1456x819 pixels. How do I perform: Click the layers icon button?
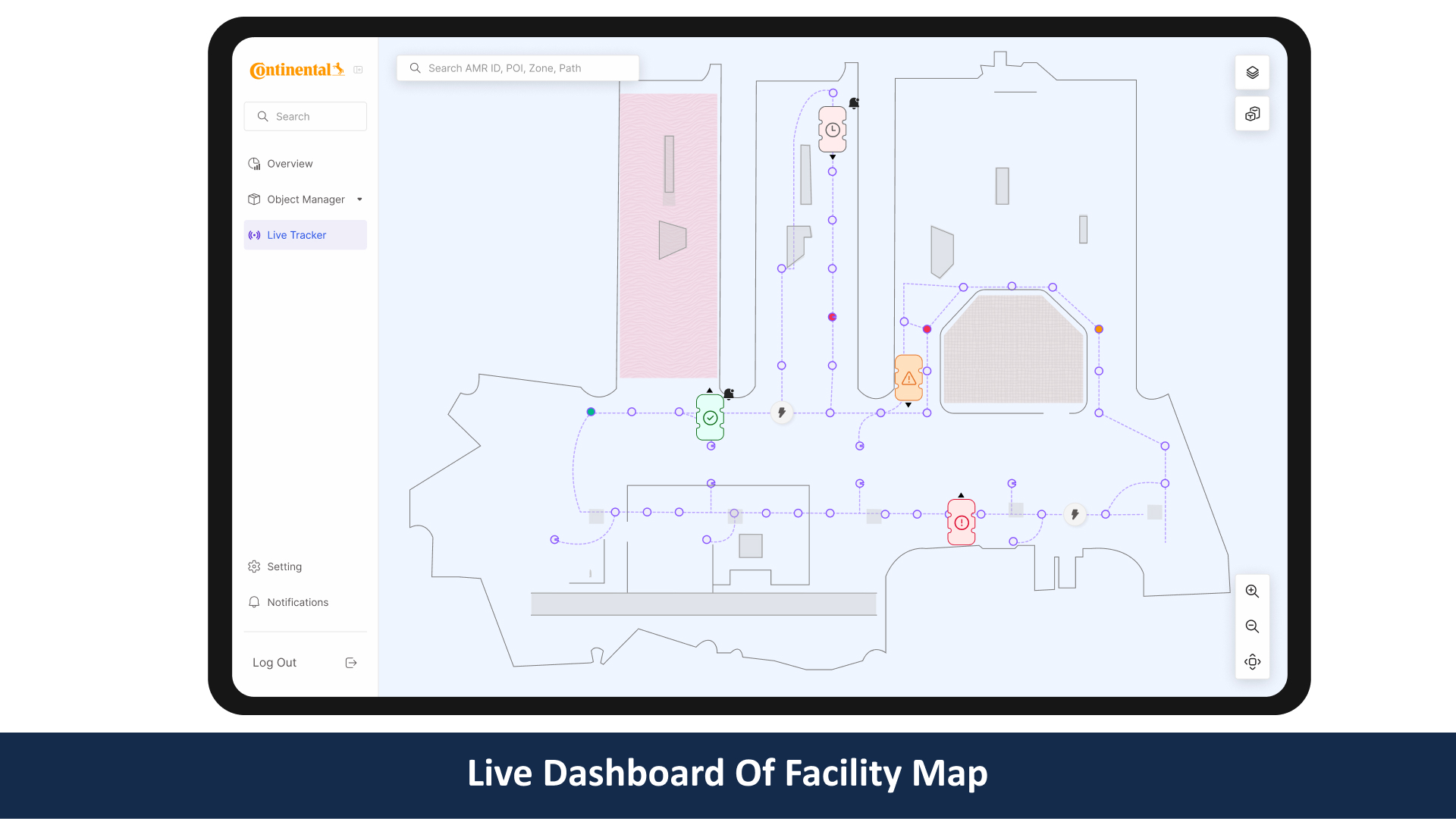(x=1252, y=73)
